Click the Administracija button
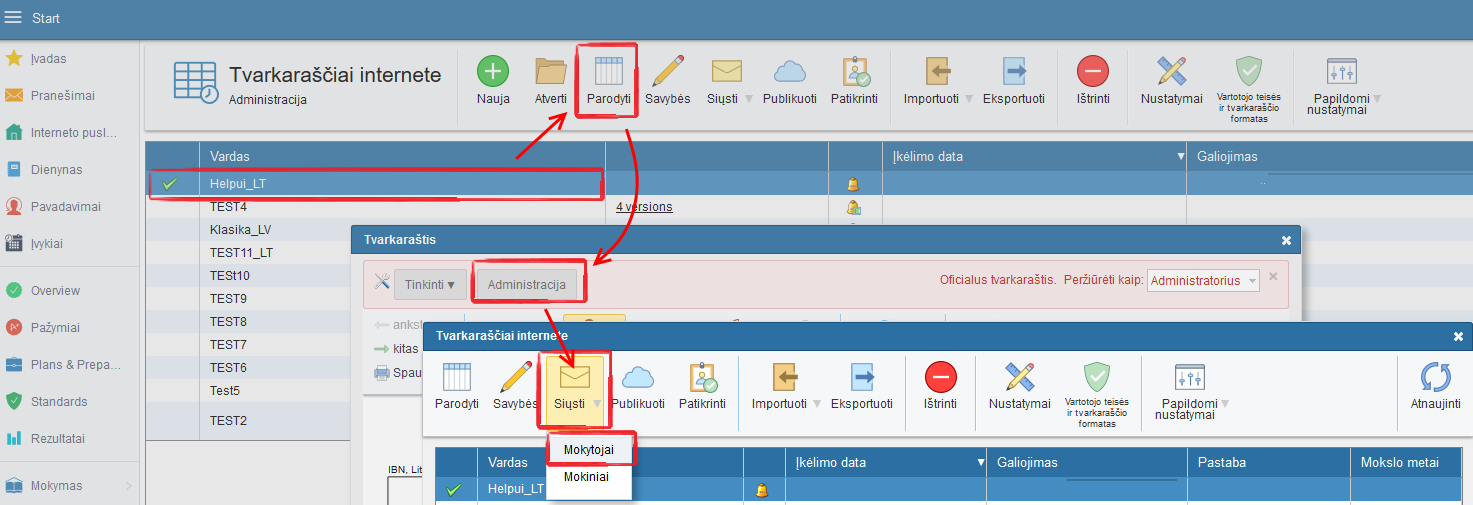 click(x=527, y=285)
